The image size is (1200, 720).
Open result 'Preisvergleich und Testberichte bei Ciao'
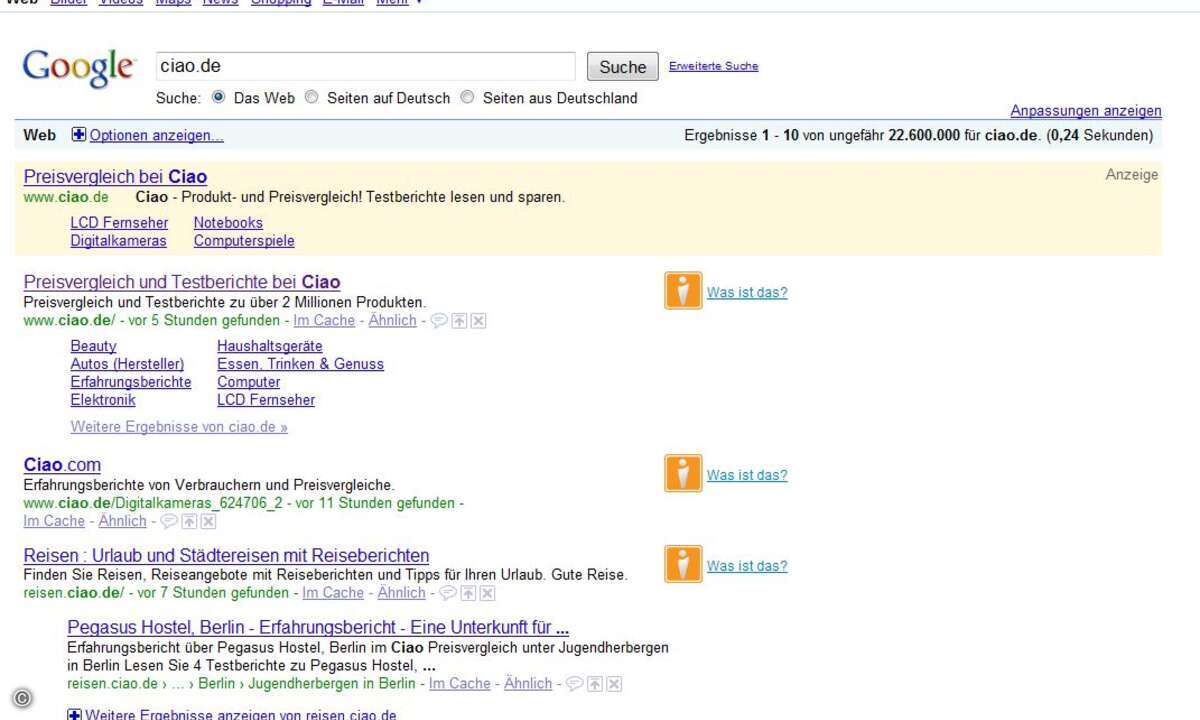(x=182, y=282)
